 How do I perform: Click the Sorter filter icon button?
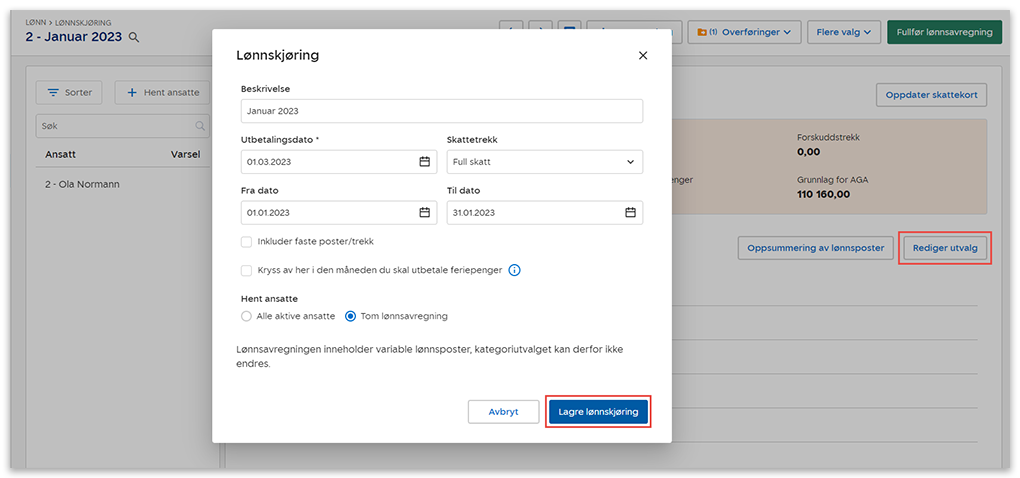[69, 93]
